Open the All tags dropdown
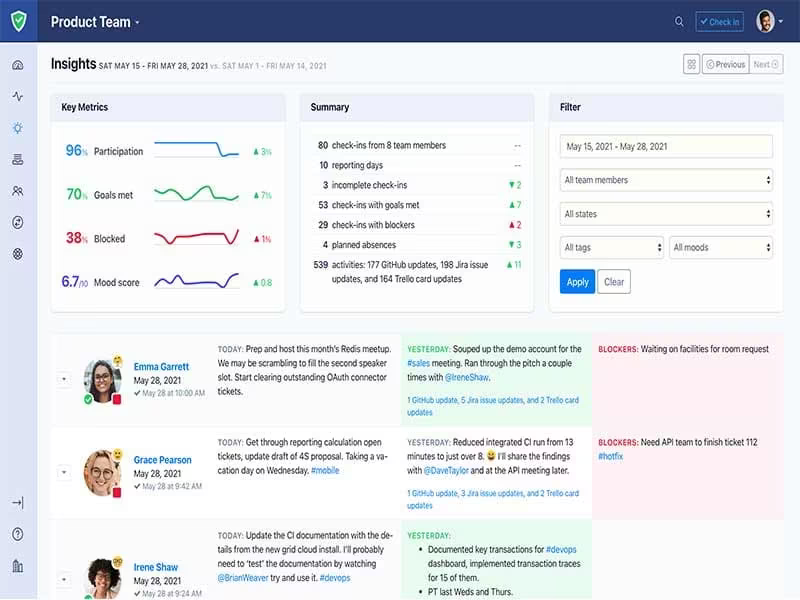The height and width of the screenshot is (600, 800). tap(611, 247)
